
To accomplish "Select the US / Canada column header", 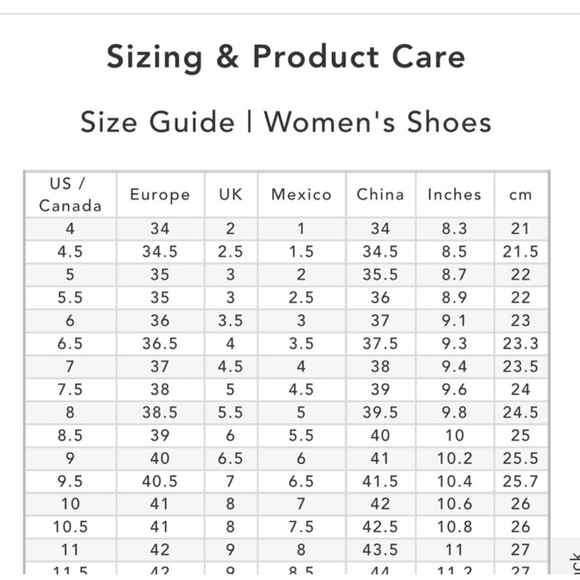I will pyautogui.click(x=70, y=195).
